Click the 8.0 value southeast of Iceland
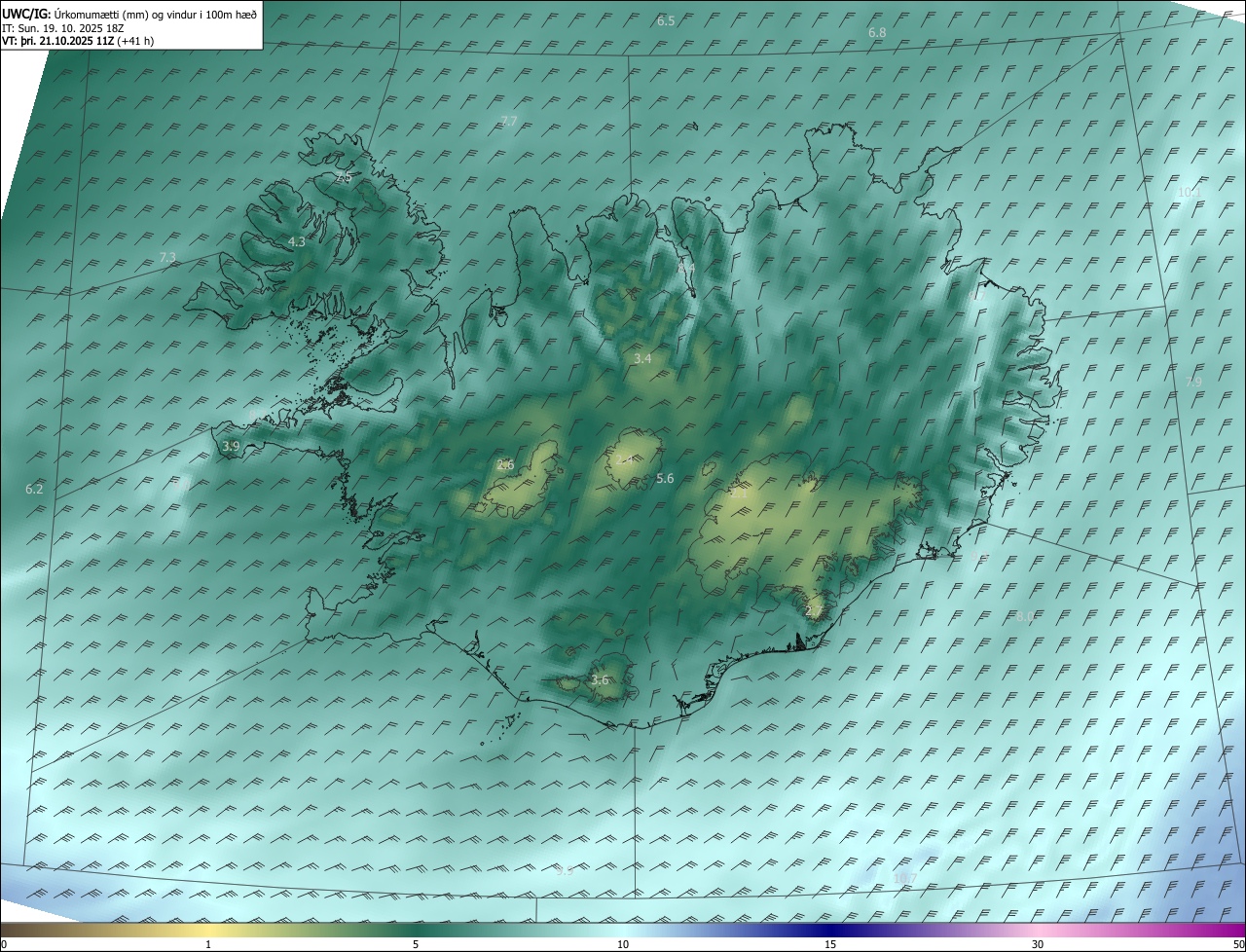The height and width of the screenshot is (952, 1246). tap(1024, 617)
